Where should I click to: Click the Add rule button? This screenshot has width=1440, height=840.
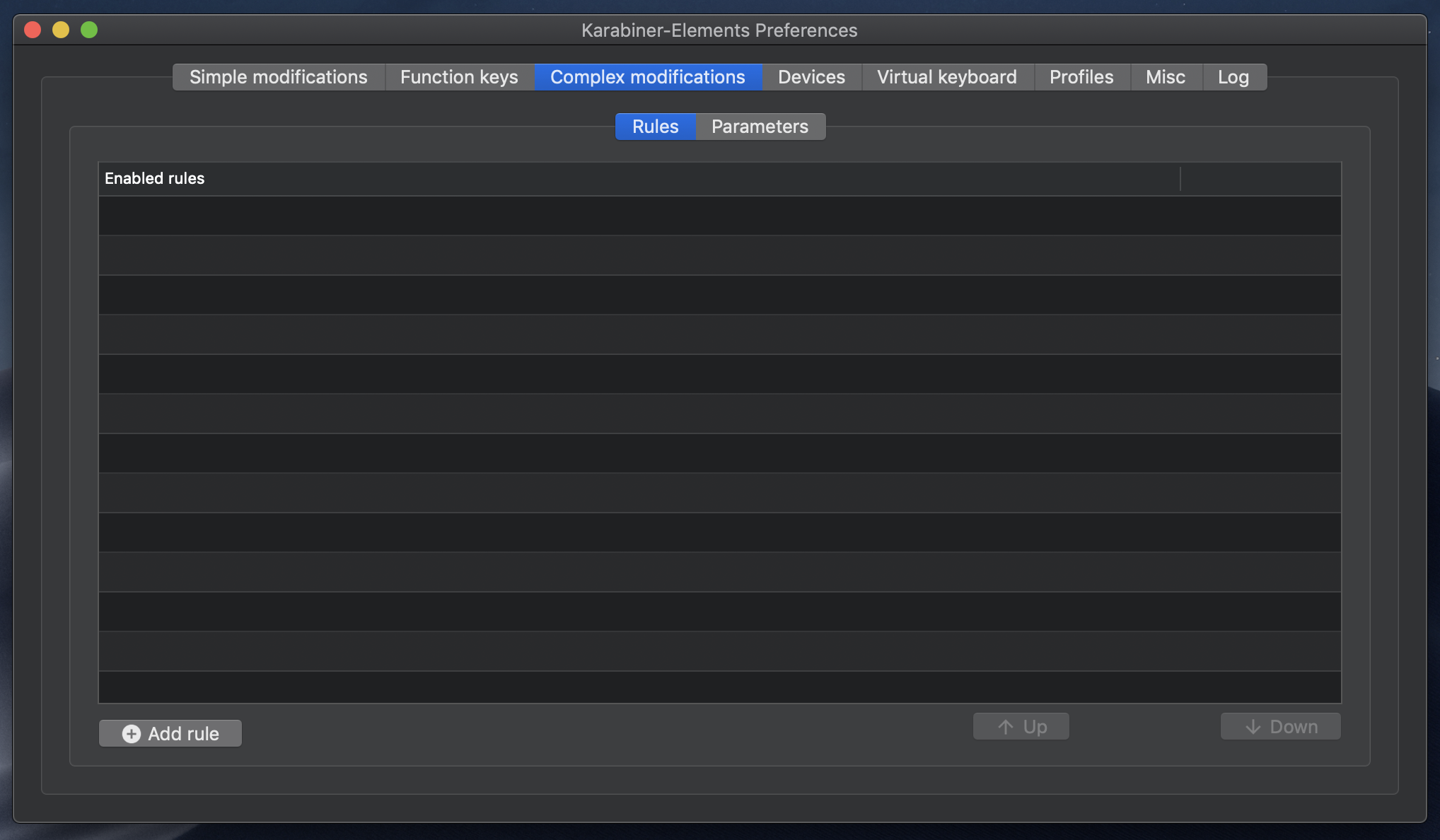pos(170,732)
